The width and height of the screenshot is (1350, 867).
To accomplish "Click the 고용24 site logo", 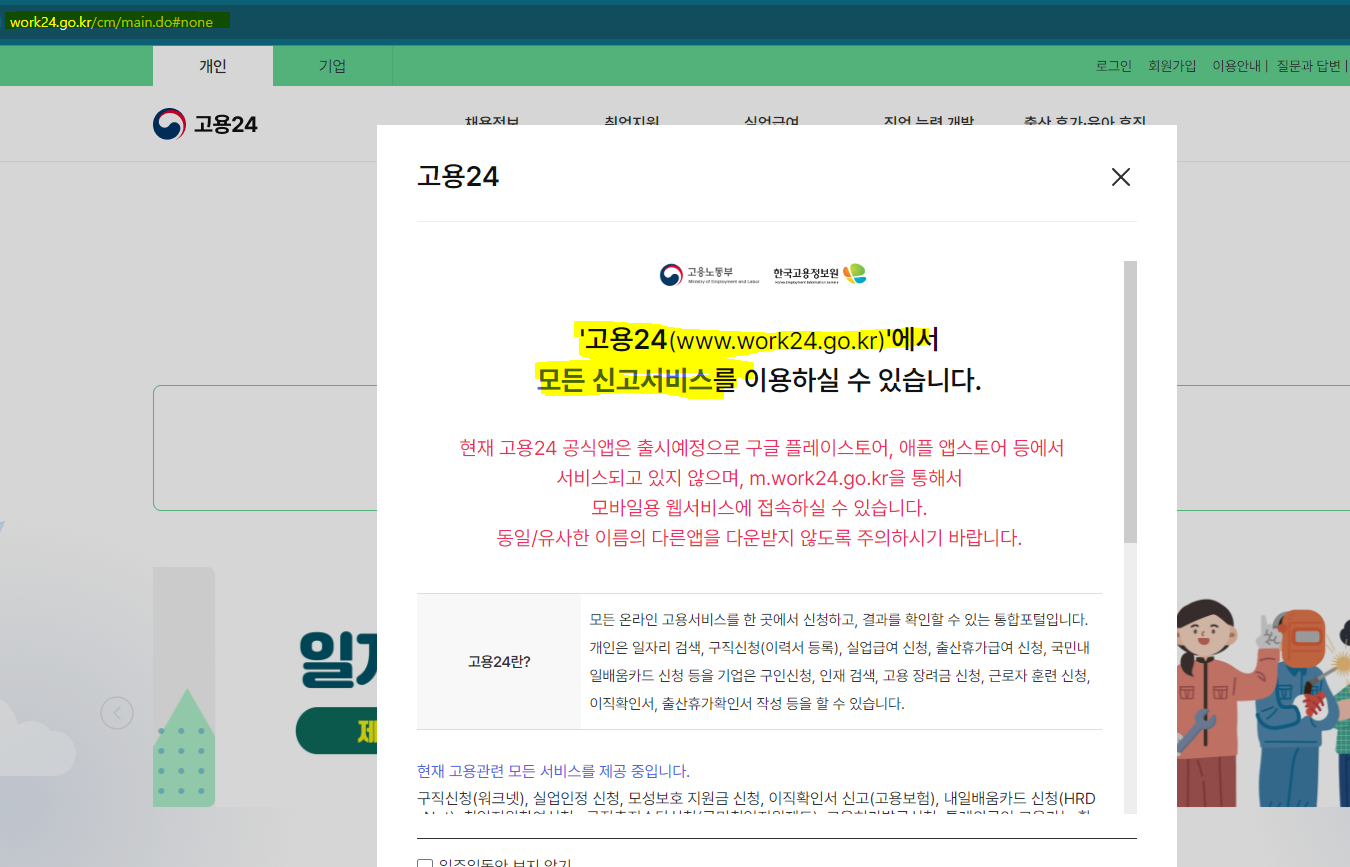I will point(206,124).
